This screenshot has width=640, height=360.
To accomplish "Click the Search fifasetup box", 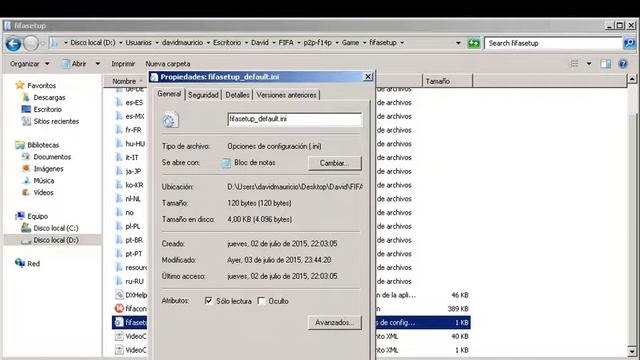I will pos(553,43).
